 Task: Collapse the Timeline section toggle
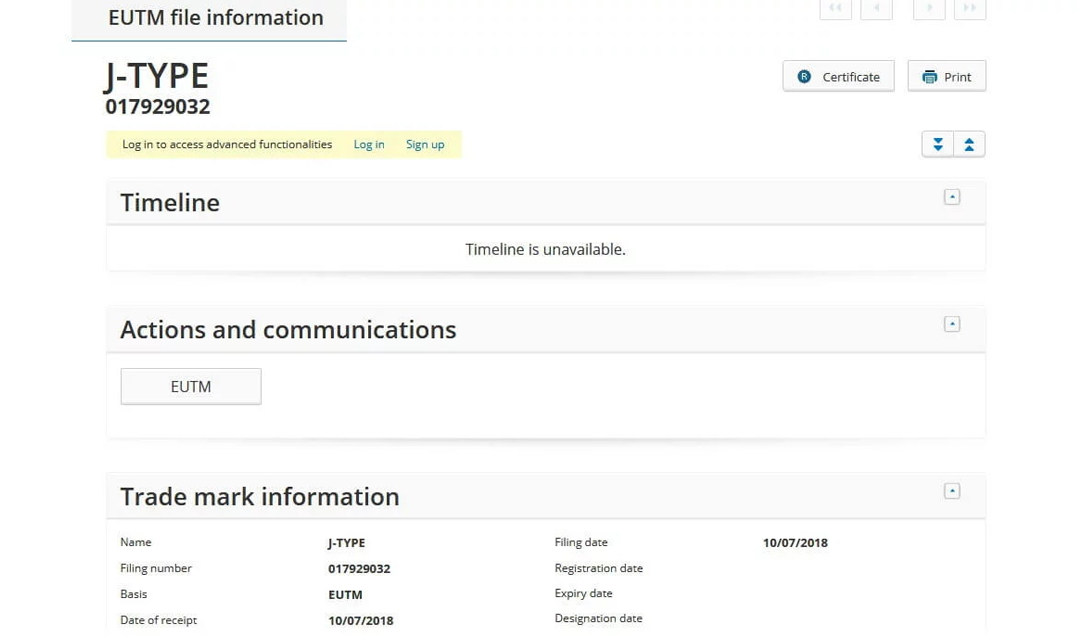(x=952, y=197)
